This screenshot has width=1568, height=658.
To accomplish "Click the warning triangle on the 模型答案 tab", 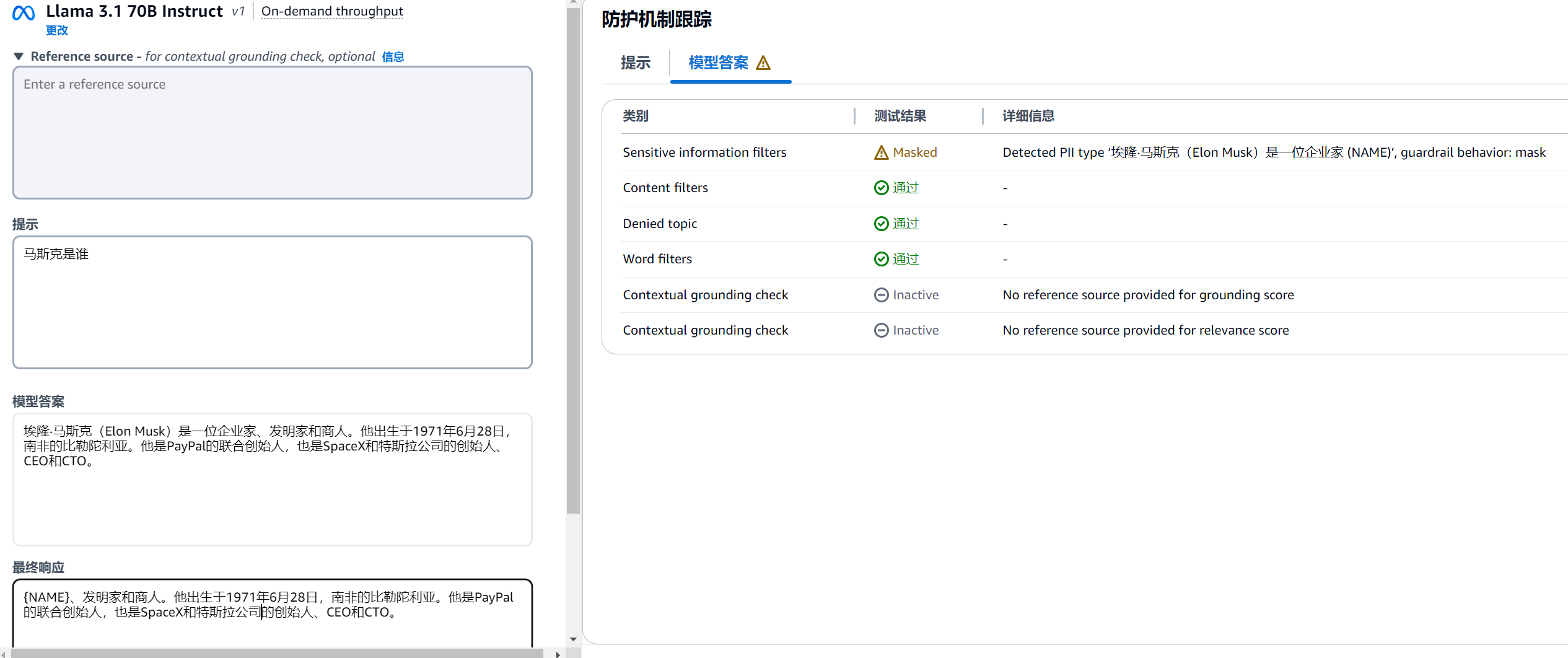I will (x=763, y=63).
